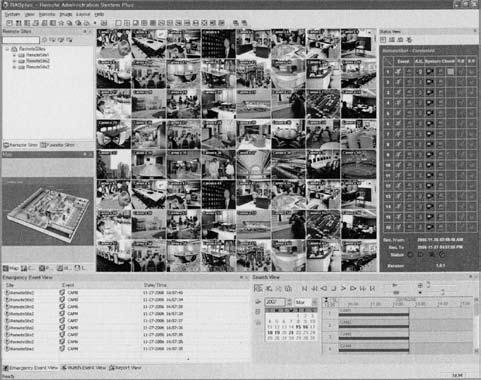Select the single-screen layout icon in toolbar
The height and width of the screenshot is (380, 481).
click(118, 23)
